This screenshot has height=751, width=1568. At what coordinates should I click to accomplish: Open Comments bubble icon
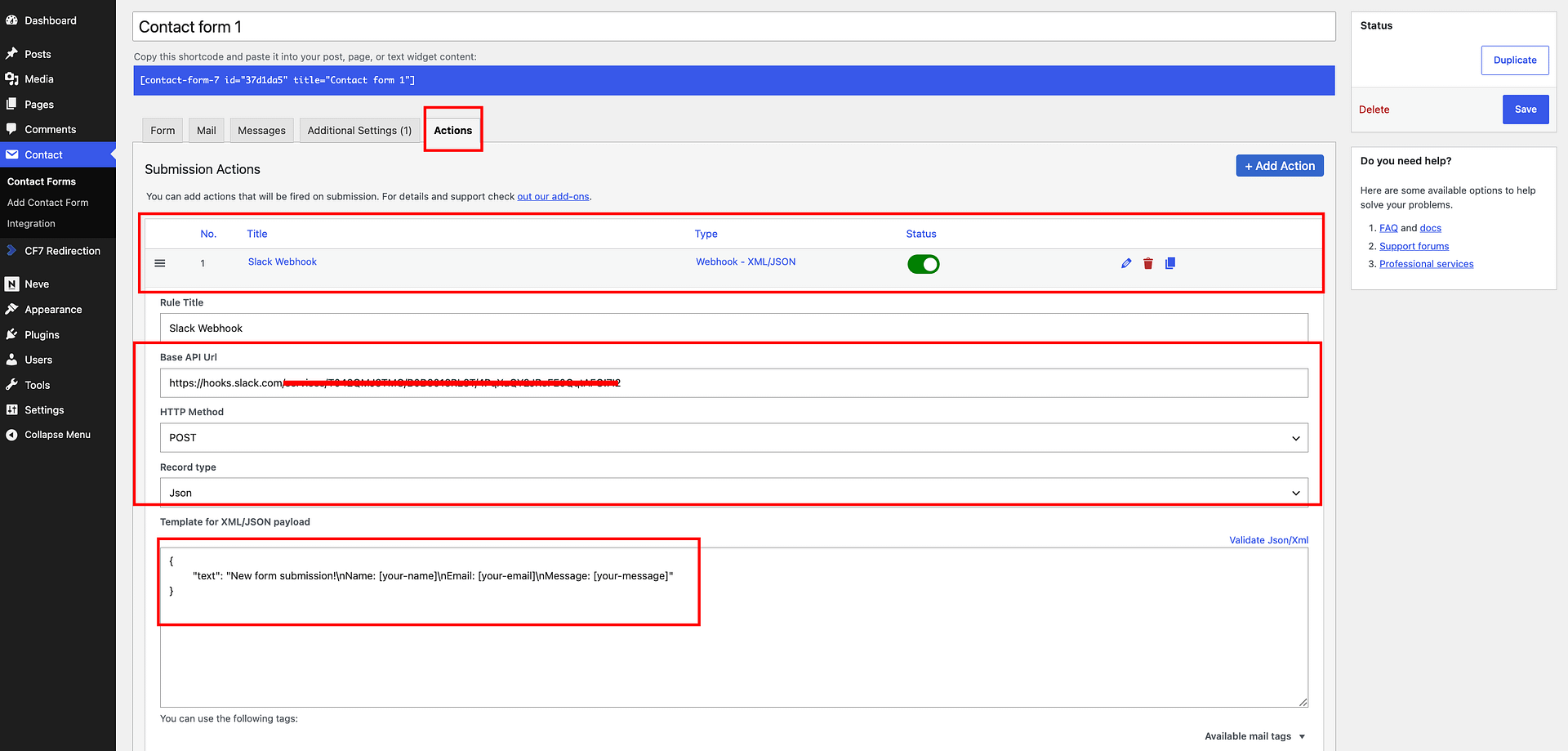tap(11, 129)
